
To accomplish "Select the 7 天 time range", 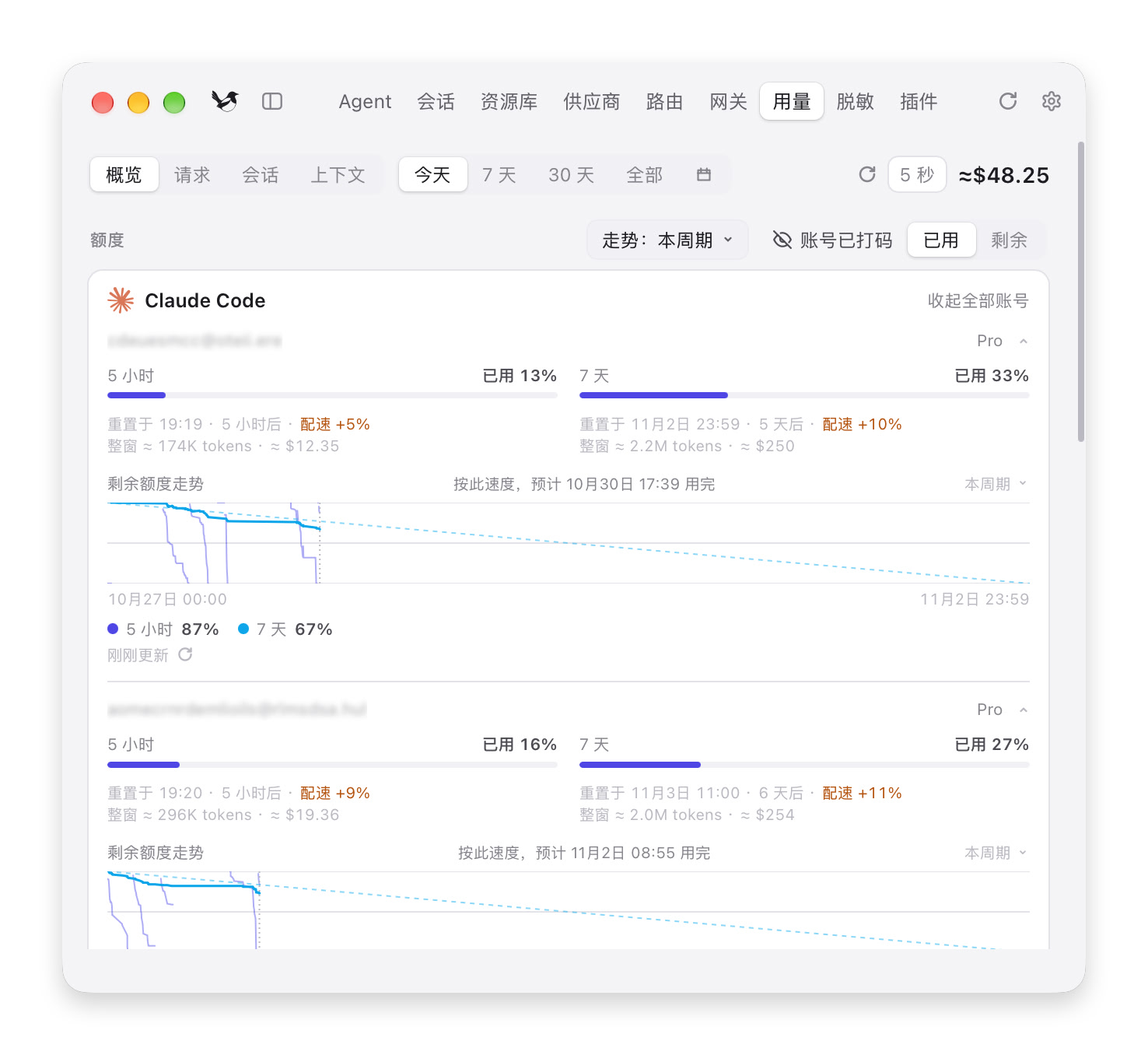I will [x=499, y=174].
